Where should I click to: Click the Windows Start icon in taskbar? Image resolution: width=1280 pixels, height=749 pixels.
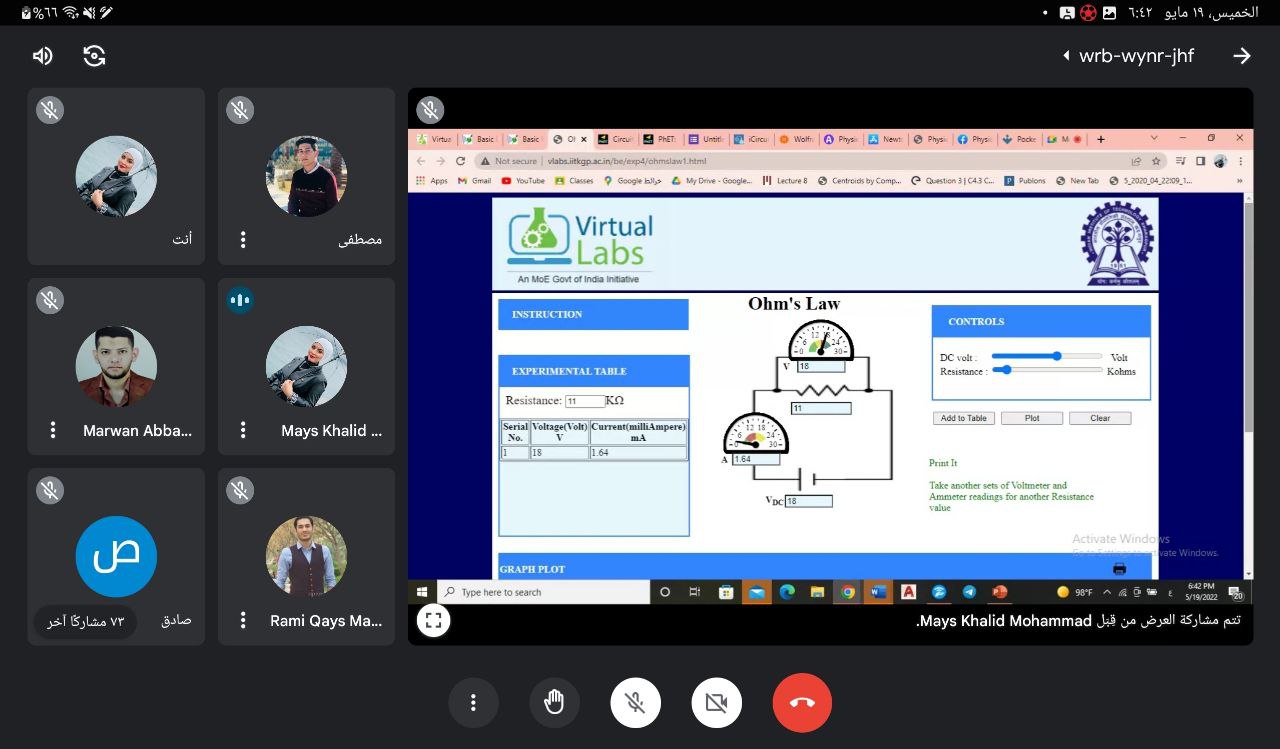click(422, 592)
